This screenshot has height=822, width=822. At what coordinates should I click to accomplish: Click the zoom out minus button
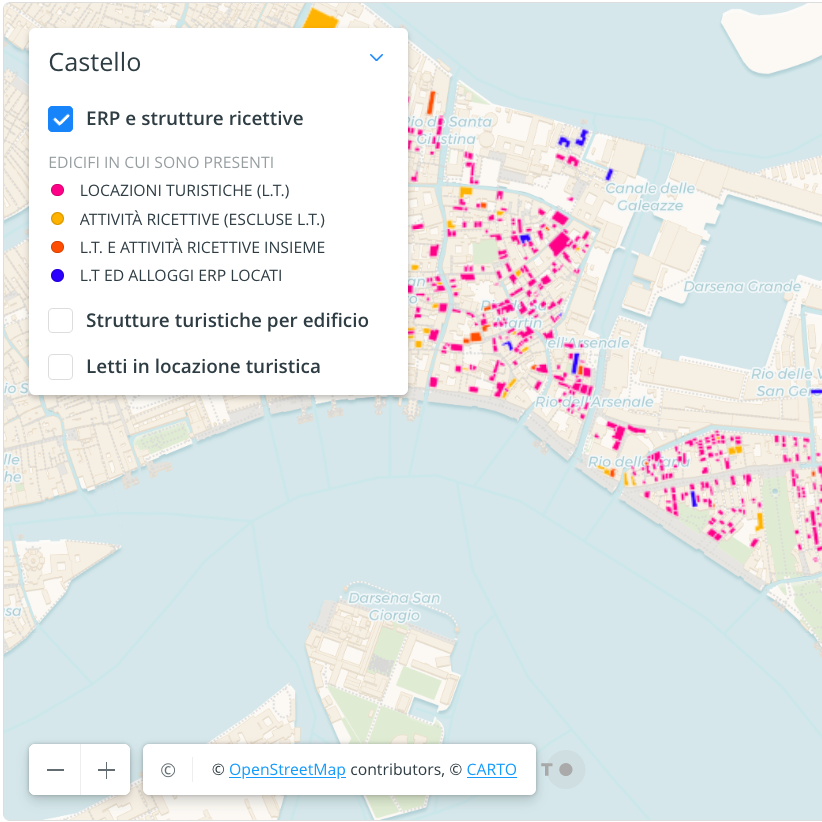[x=55, y=770]
